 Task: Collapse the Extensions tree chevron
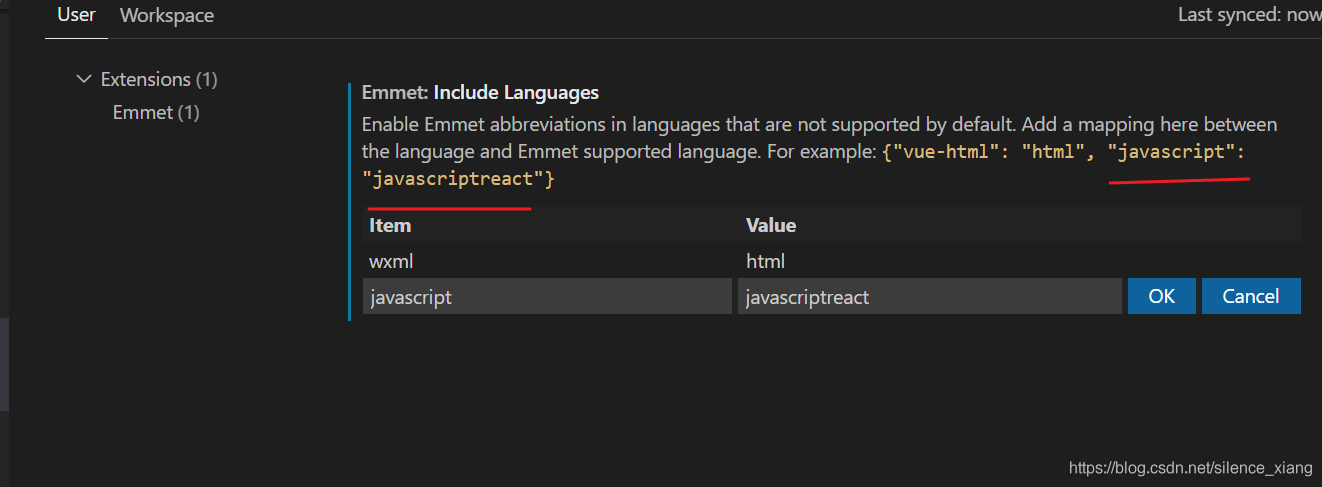(84, 79)
